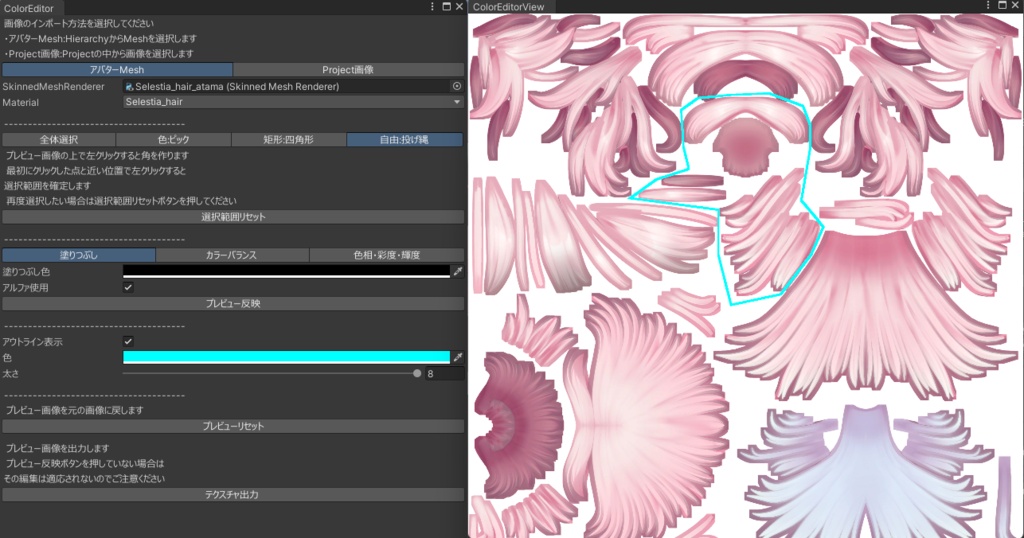1024x538 pixels.
Task: Click the 太さ label
Action: point(11,373)
